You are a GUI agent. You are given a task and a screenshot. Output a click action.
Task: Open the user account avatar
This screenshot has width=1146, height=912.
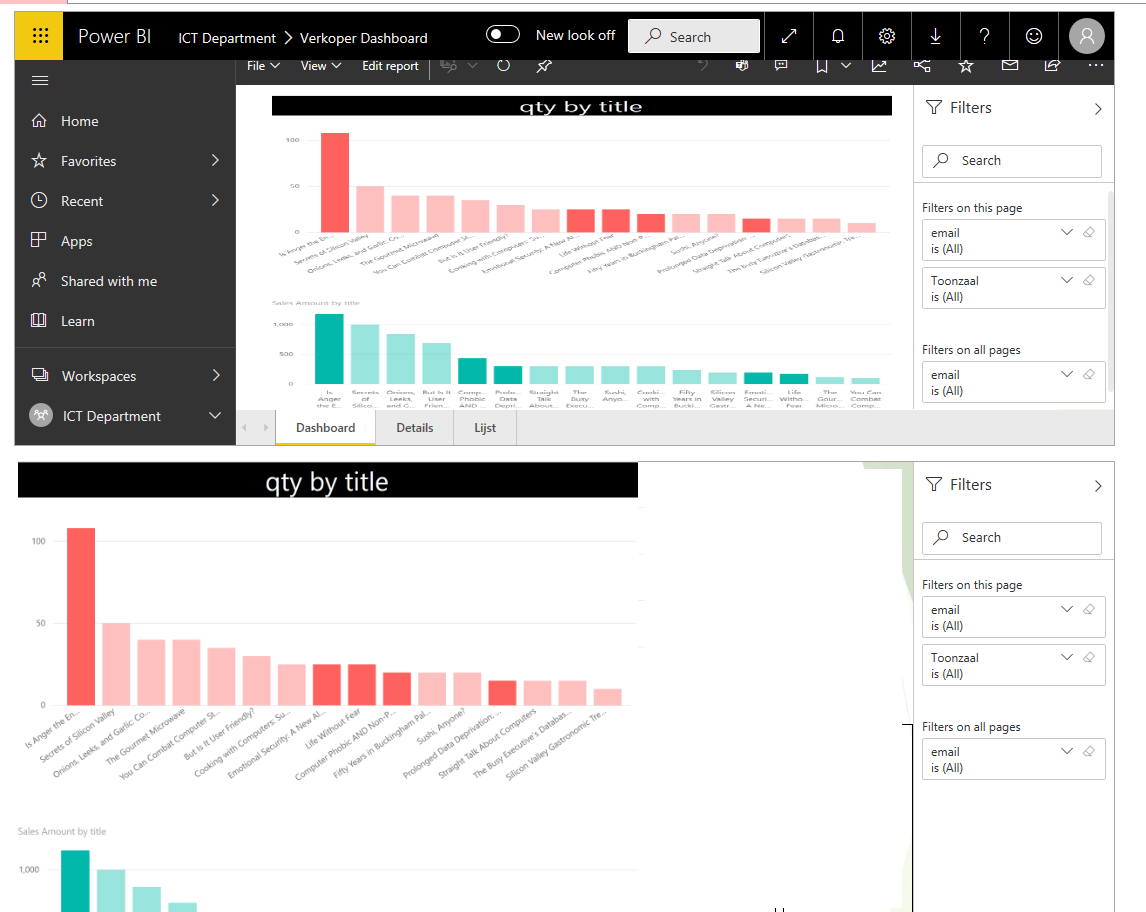point(1087,36)
